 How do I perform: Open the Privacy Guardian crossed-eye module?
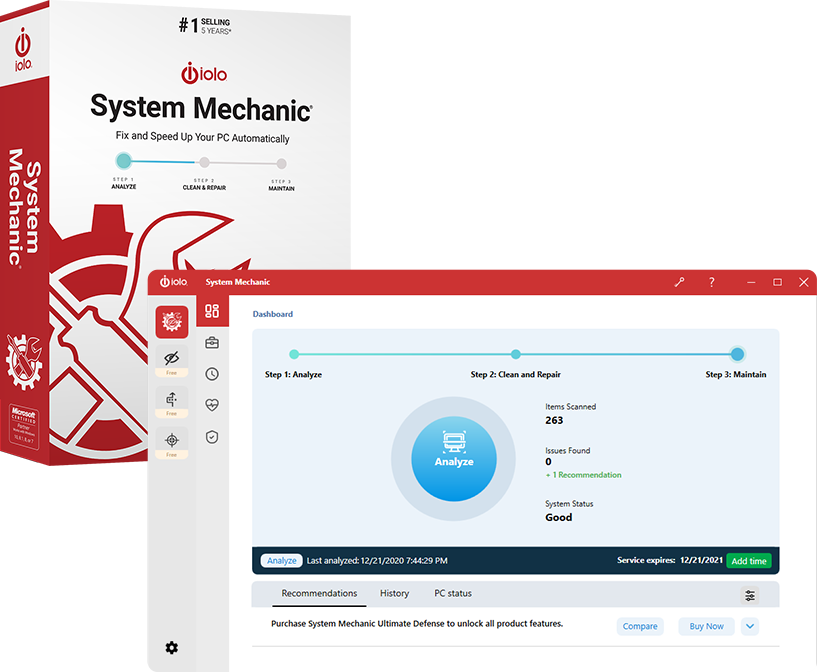[171, 360]
